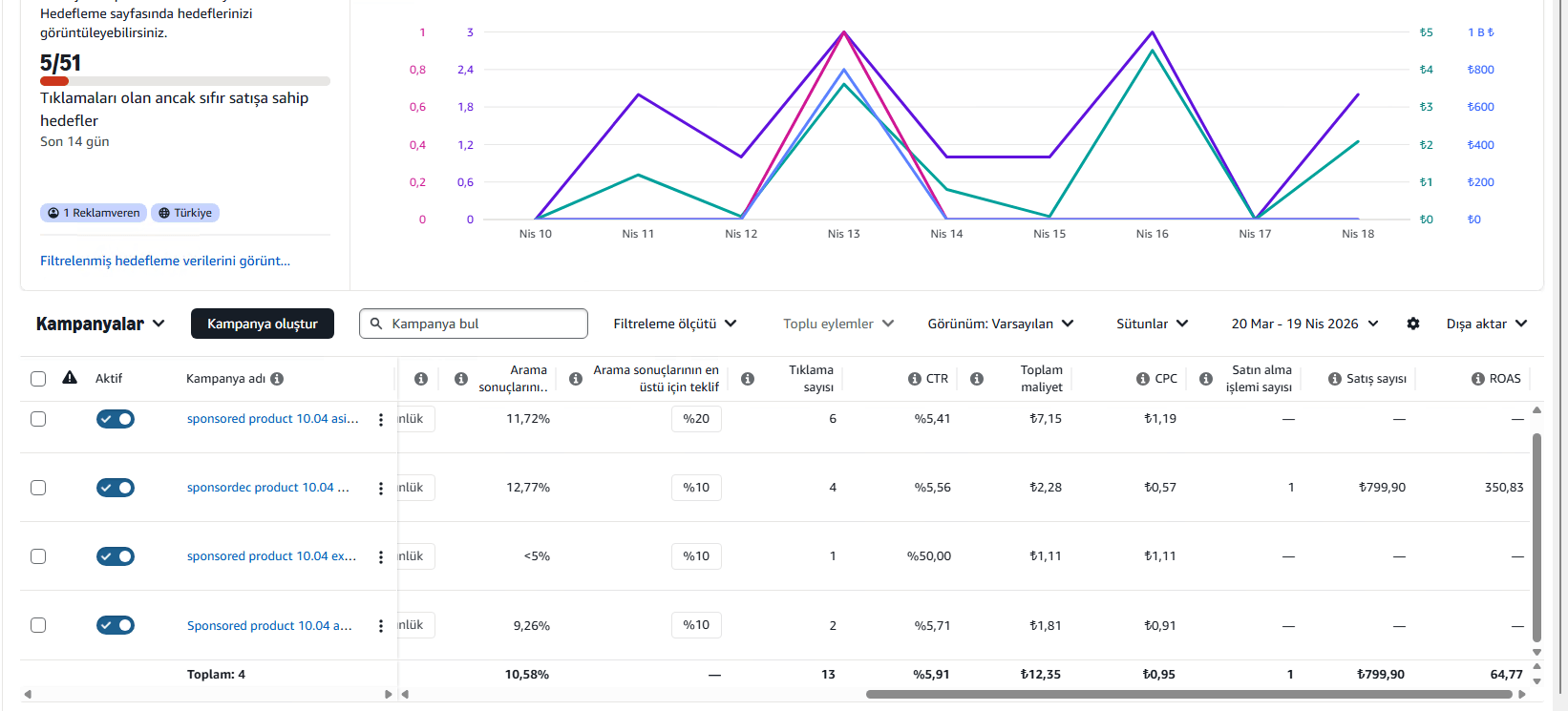1568x711 pixels.
Task: Click the %50,00 CTR cell
Action: click(929, 556)
